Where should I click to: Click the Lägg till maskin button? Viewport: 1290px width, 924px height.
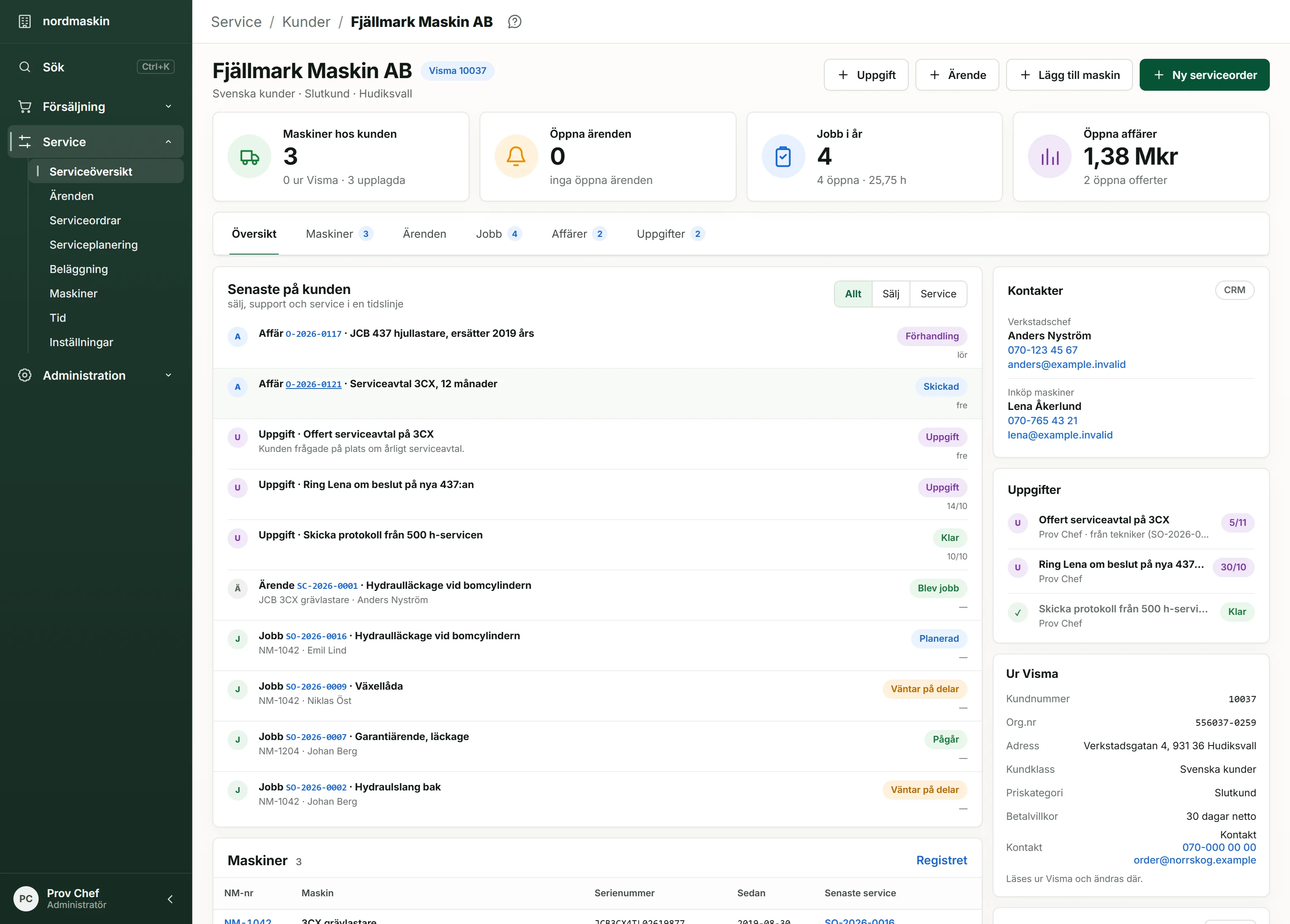(x=1069, y=75)
